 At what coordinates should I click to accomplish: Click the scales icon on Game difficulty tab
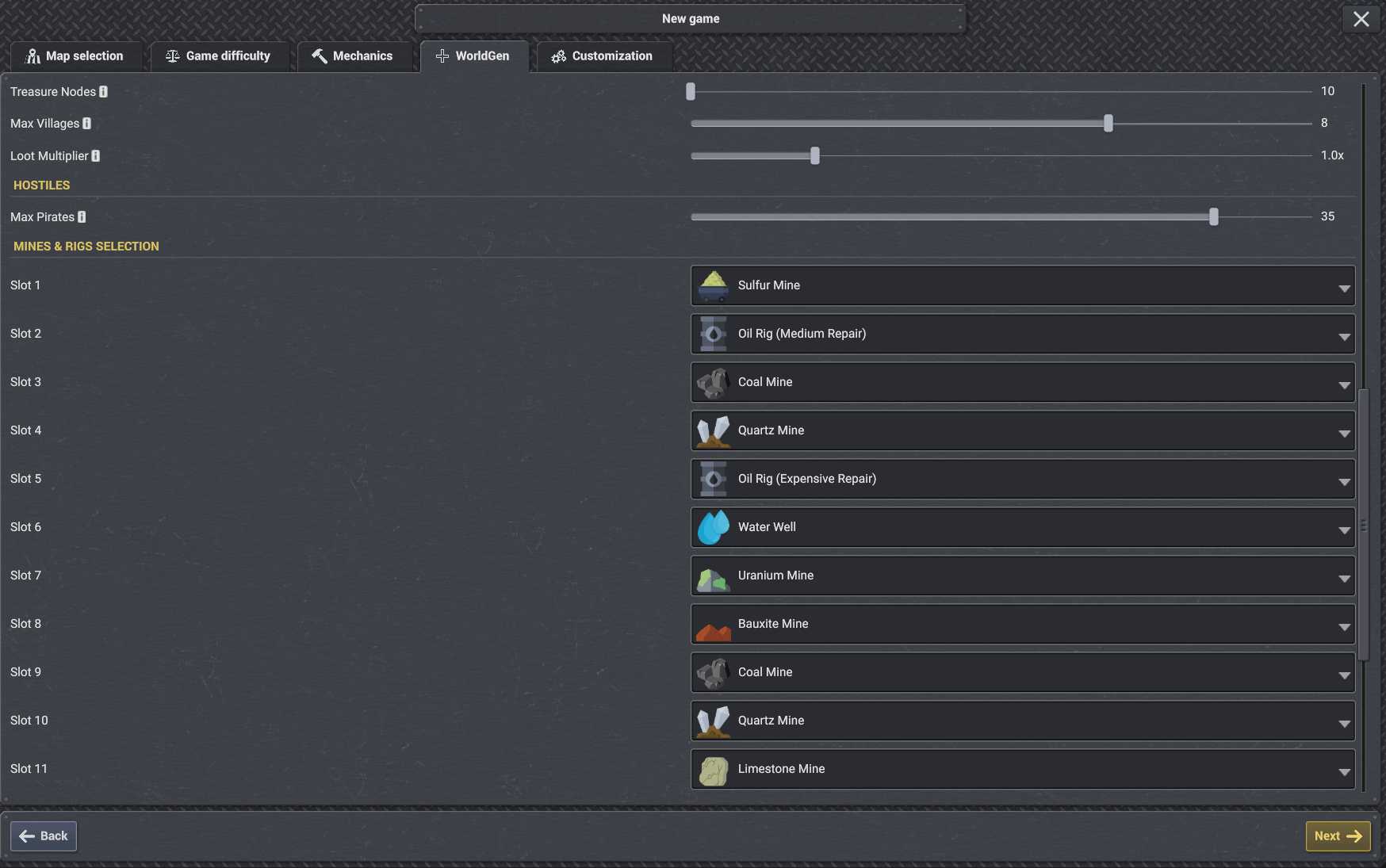[x=172, y=56]
